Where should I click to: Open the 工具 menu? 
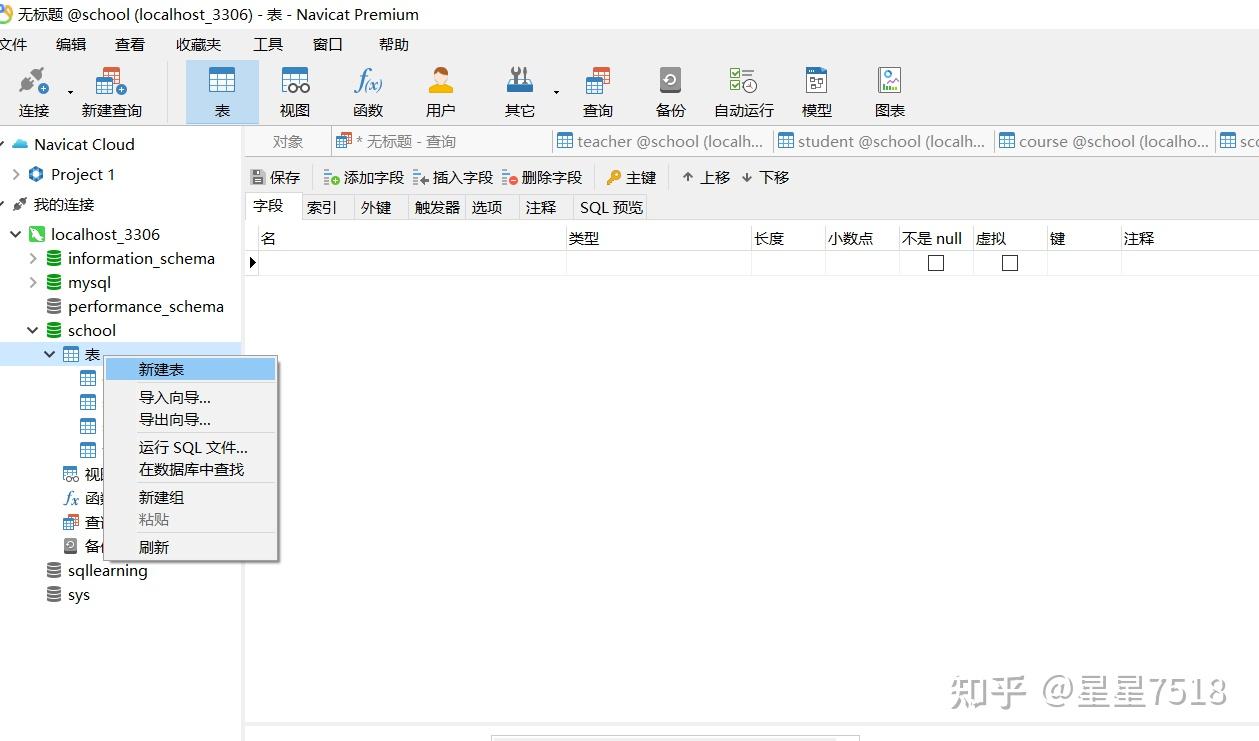[268, 44]
